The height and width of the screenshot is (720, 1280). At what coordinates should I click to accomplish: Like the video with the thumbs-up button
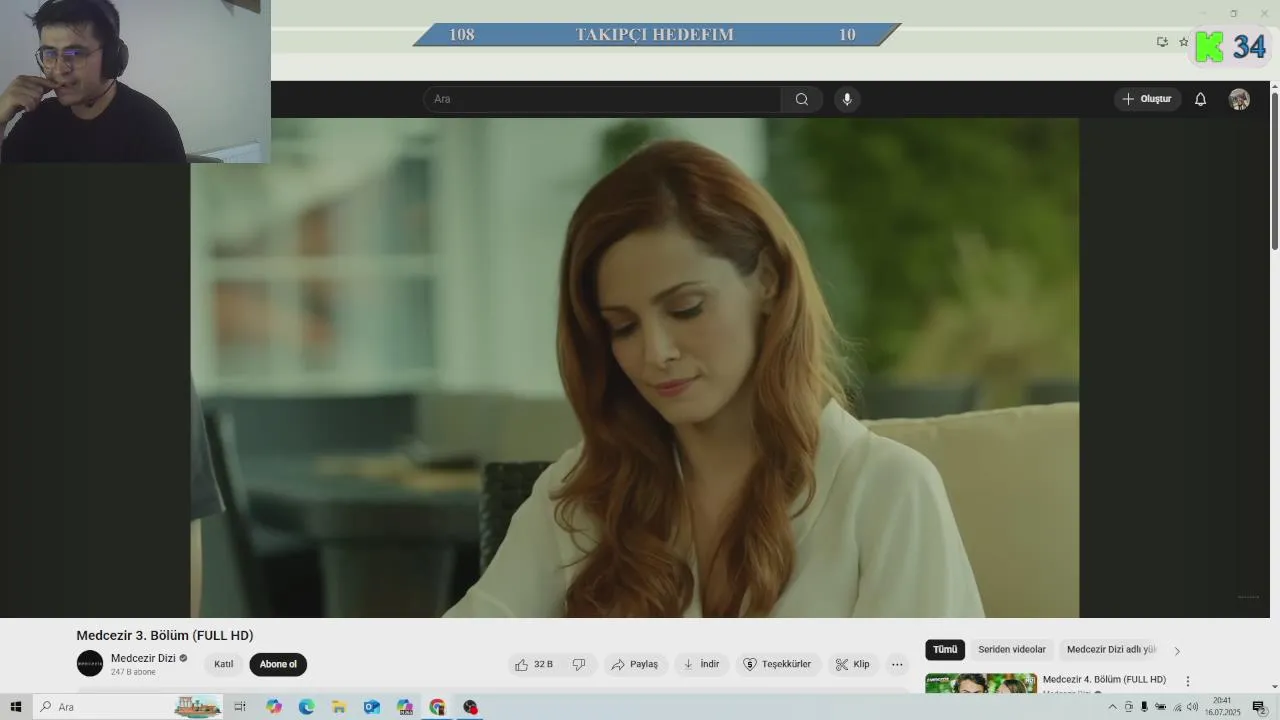pyautogui.click(x=534, y=664)
